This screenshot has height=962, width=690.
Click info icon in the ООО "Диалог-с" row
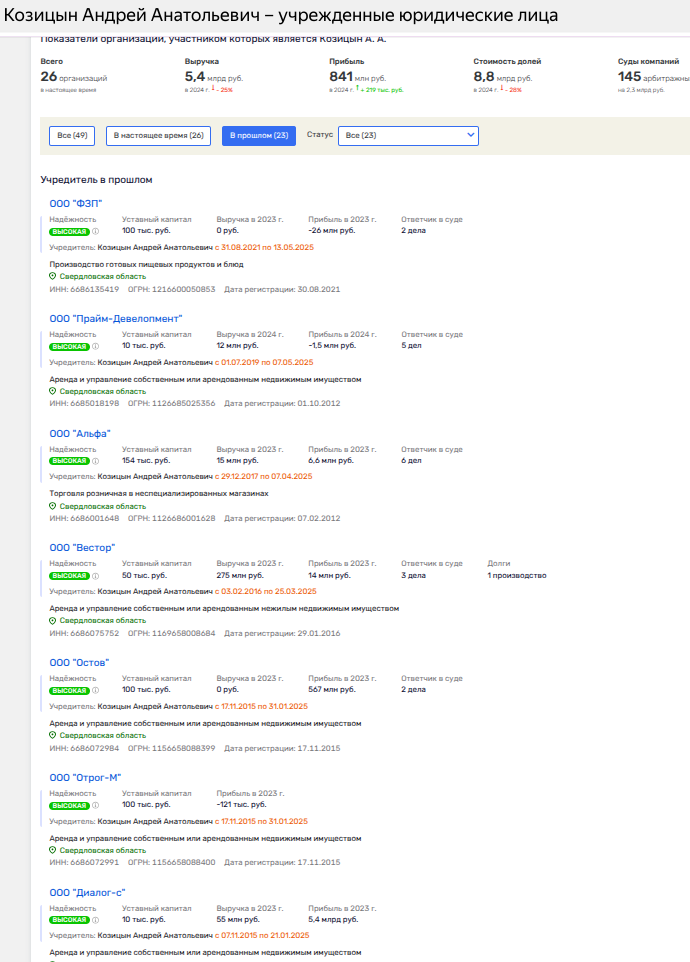96,920
